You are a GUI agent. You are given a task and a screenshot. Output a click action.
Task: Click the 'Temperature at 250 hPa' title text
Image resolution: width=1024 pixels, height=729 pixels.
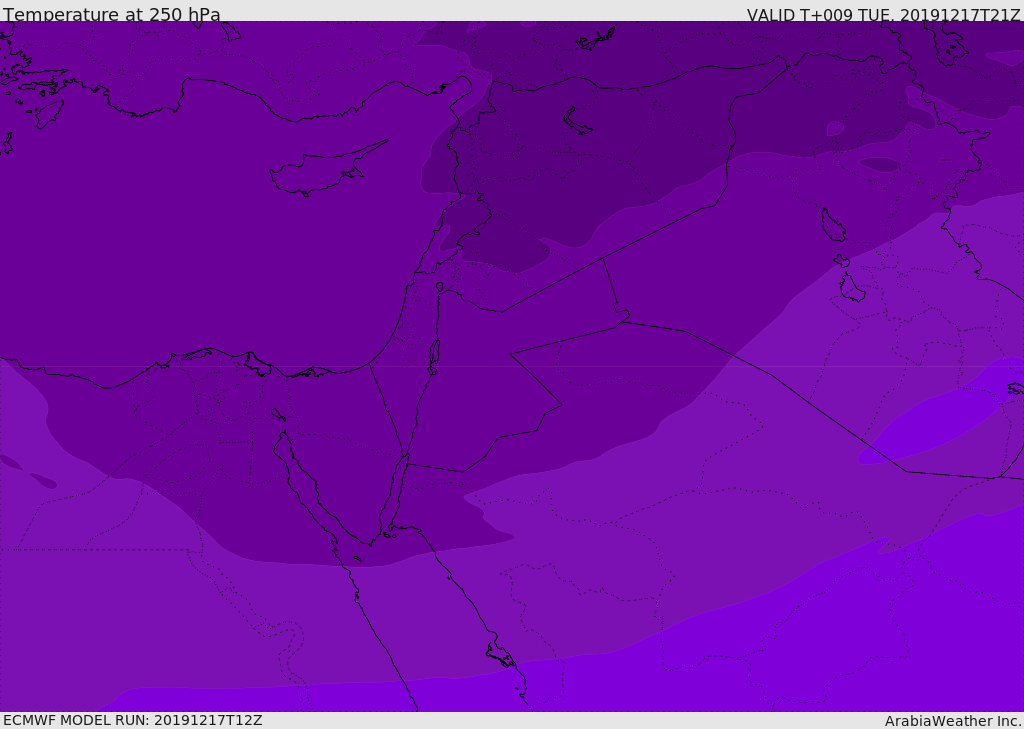tap(112, 14)
